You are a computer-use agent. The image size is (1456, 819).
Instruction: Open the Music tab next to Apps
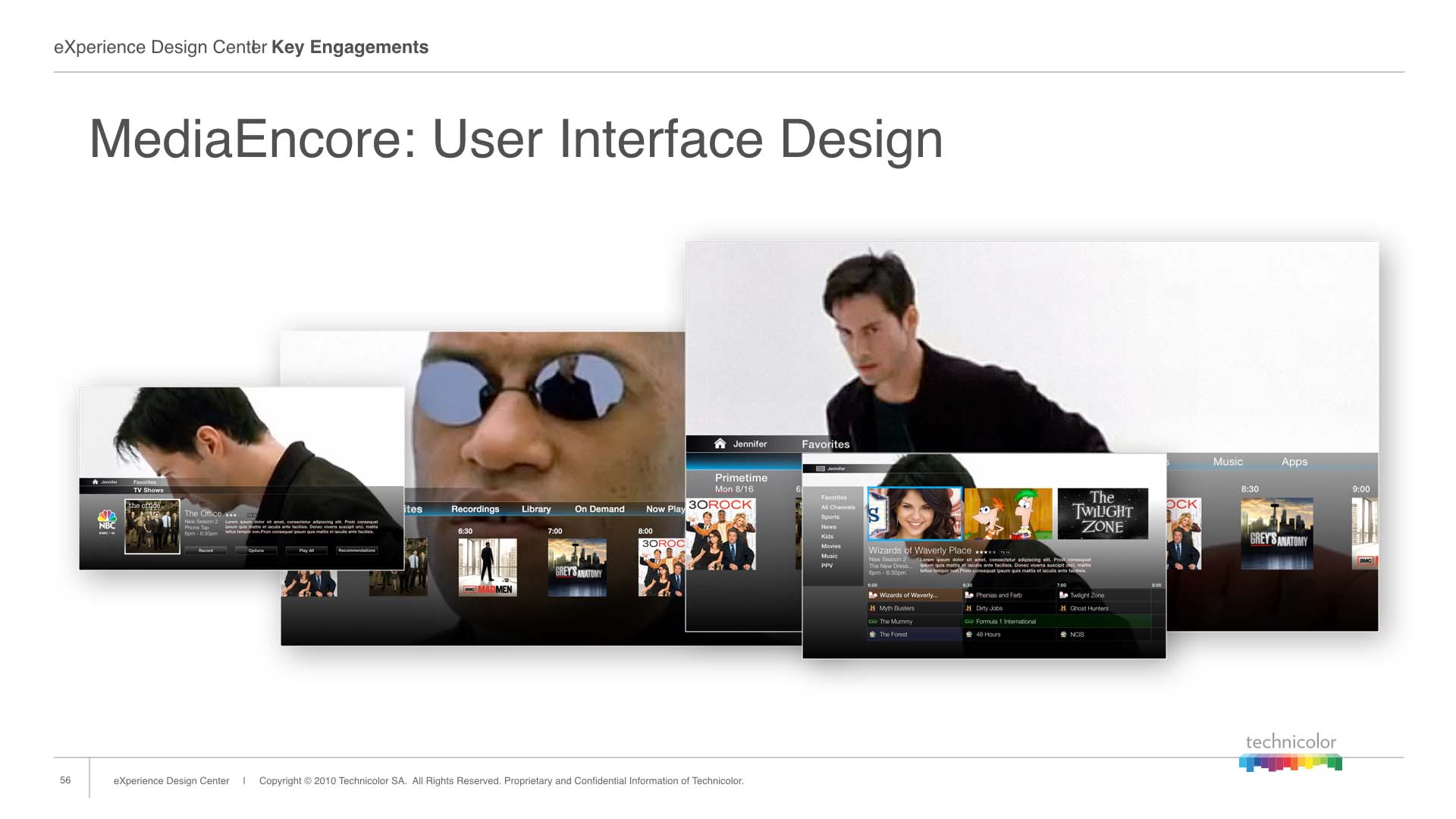1228,461
